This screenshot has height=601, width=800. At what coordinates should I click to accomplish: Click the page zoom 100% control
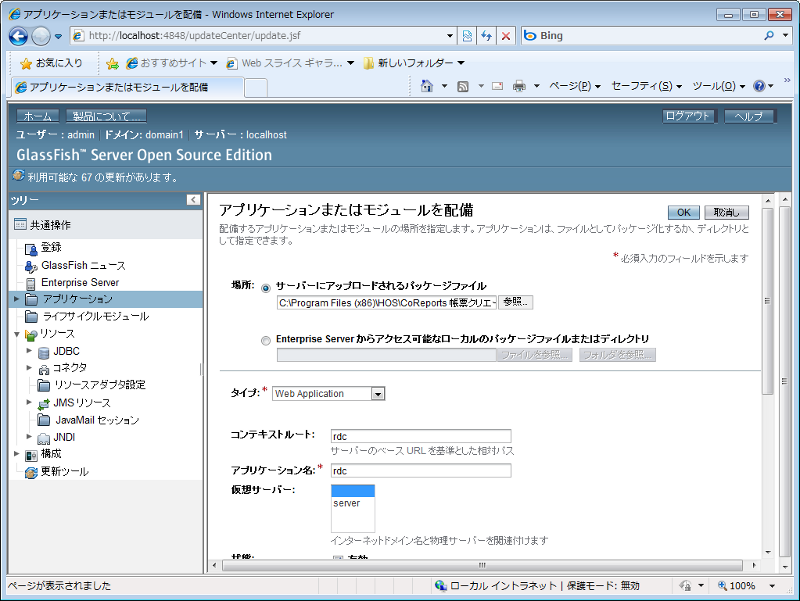[746, 586]
